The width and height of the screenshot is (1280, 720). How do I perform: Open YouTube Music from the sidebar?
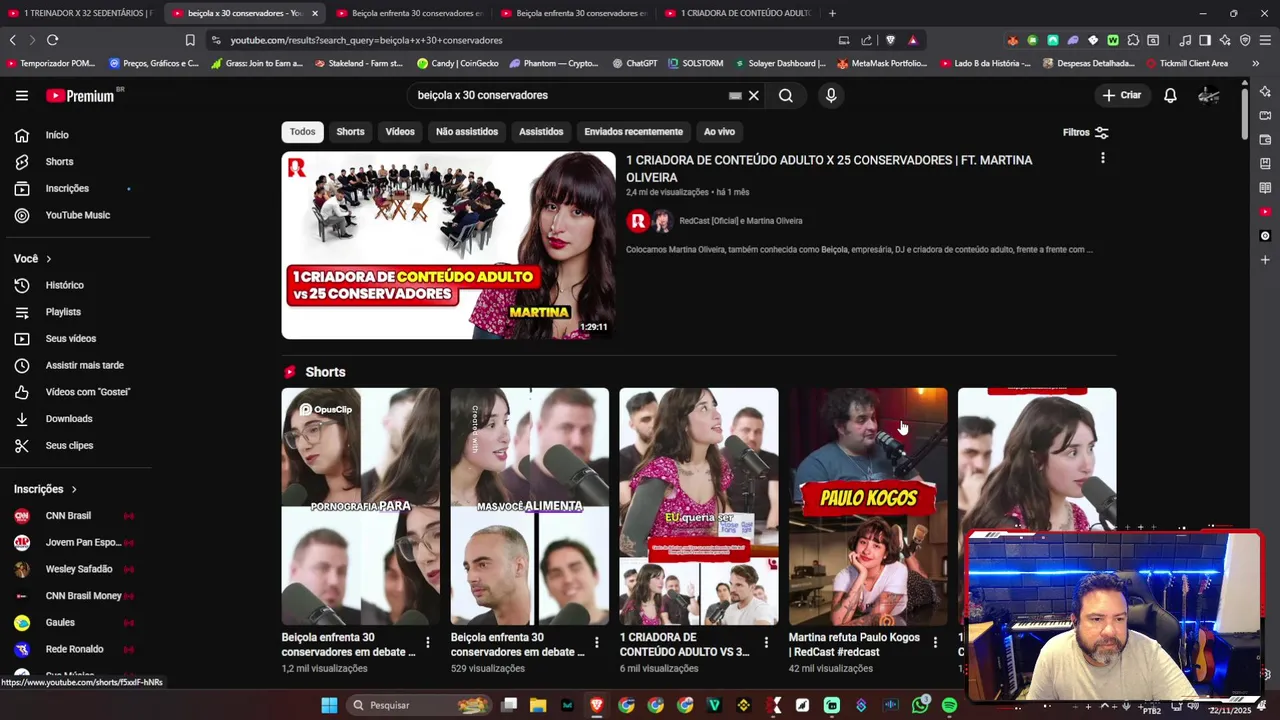75,215
